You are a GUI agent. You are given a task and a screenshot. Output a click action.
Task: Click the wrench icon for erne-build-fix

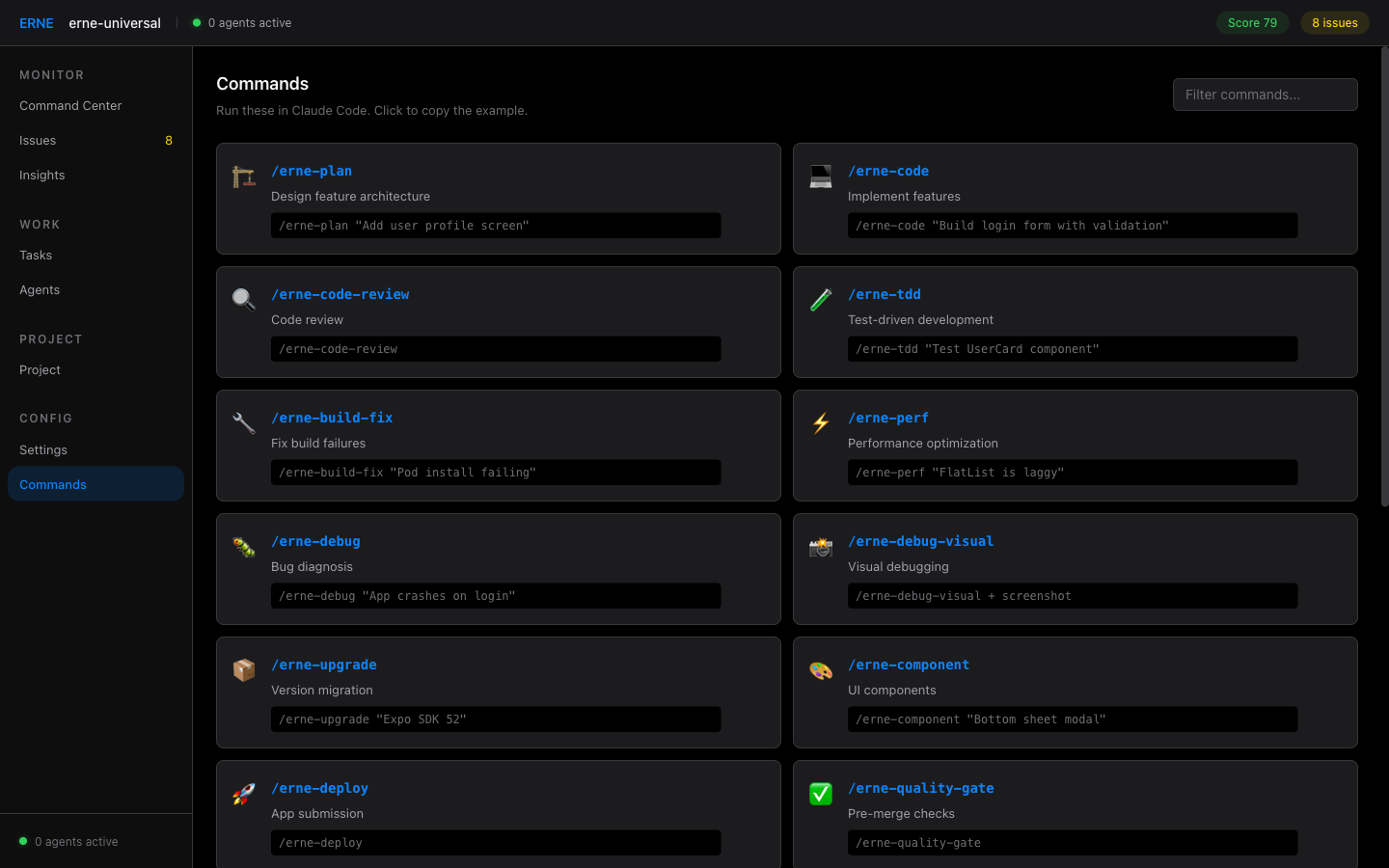[x=243, y=423]
